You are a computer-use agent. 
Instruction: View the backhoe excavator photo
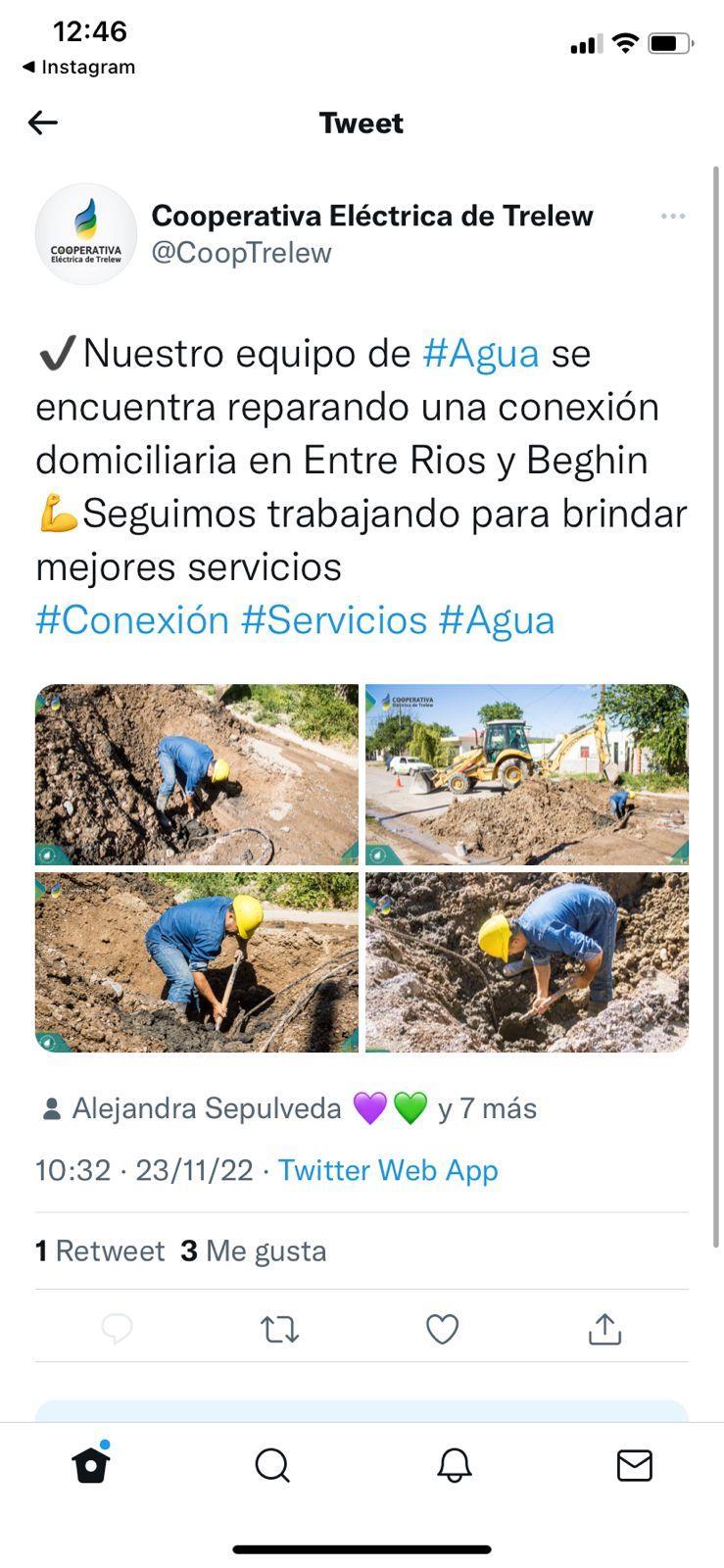click(x=527, y=774)
